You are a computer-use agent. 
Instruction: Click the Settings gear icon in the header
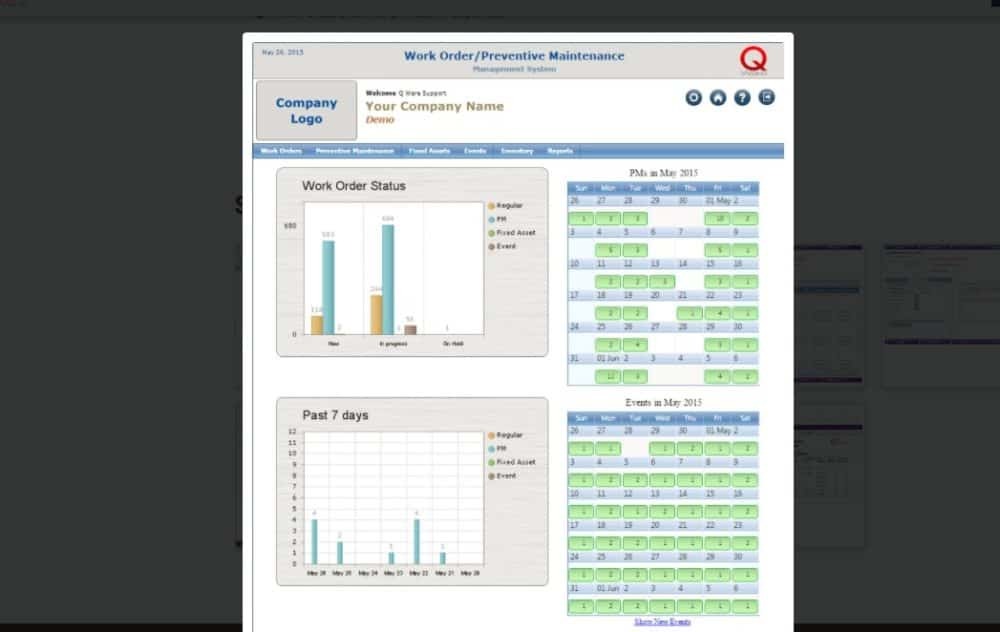pos(694,97)
